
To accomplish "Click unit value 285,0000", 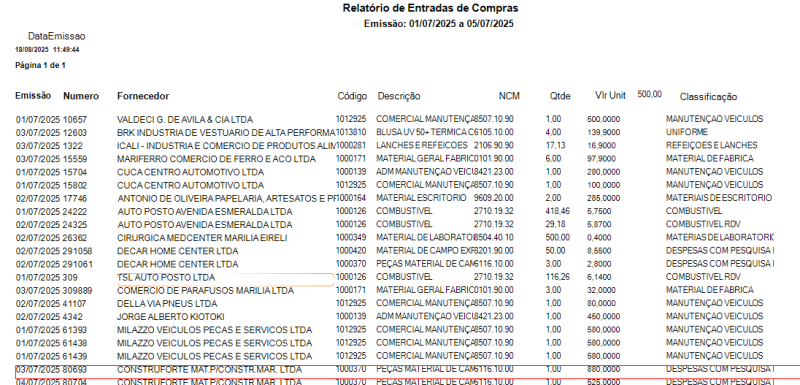I will (x=604, y=197).
